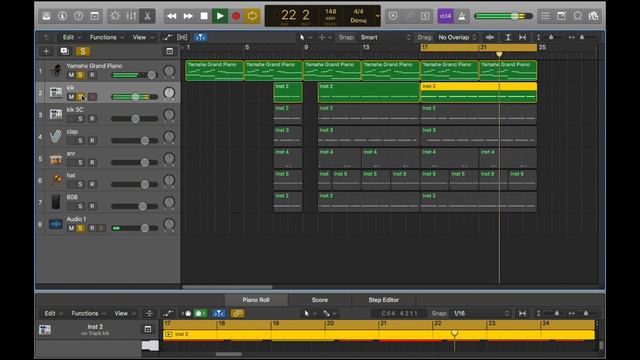Open the List Editors icon
640x360 pixels.
click(x=545, y=16)
